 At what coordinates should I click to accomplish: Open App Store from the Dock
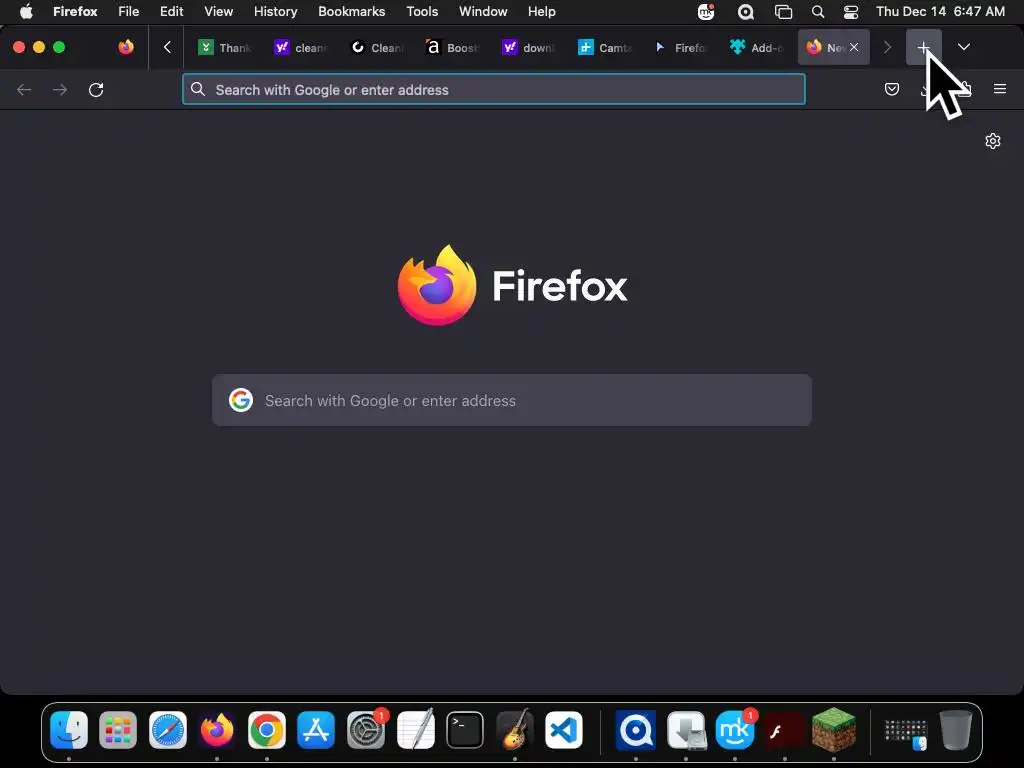(316, 729)
